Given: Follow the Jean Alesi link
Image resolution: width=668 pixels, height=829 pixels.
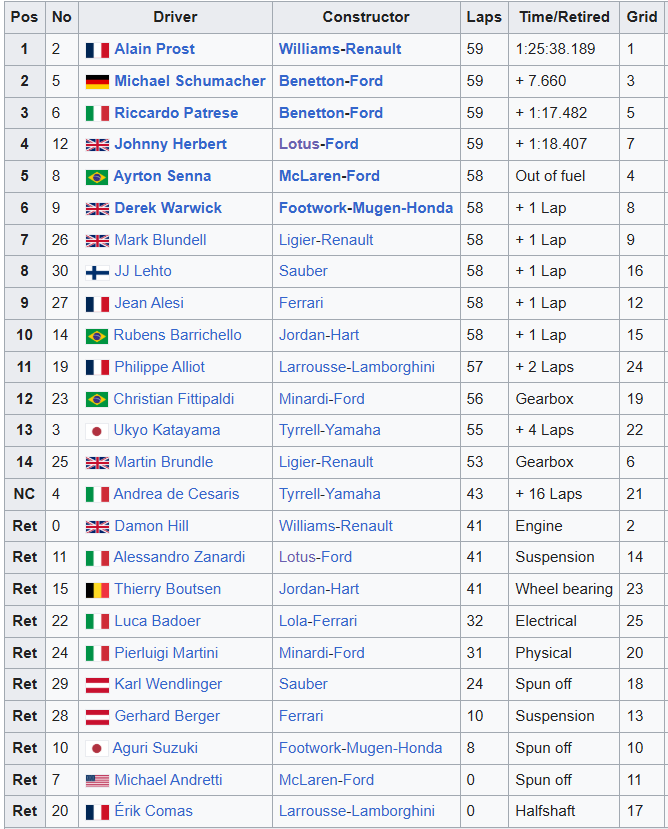Looking at the screenshot, I should [149, 303].
